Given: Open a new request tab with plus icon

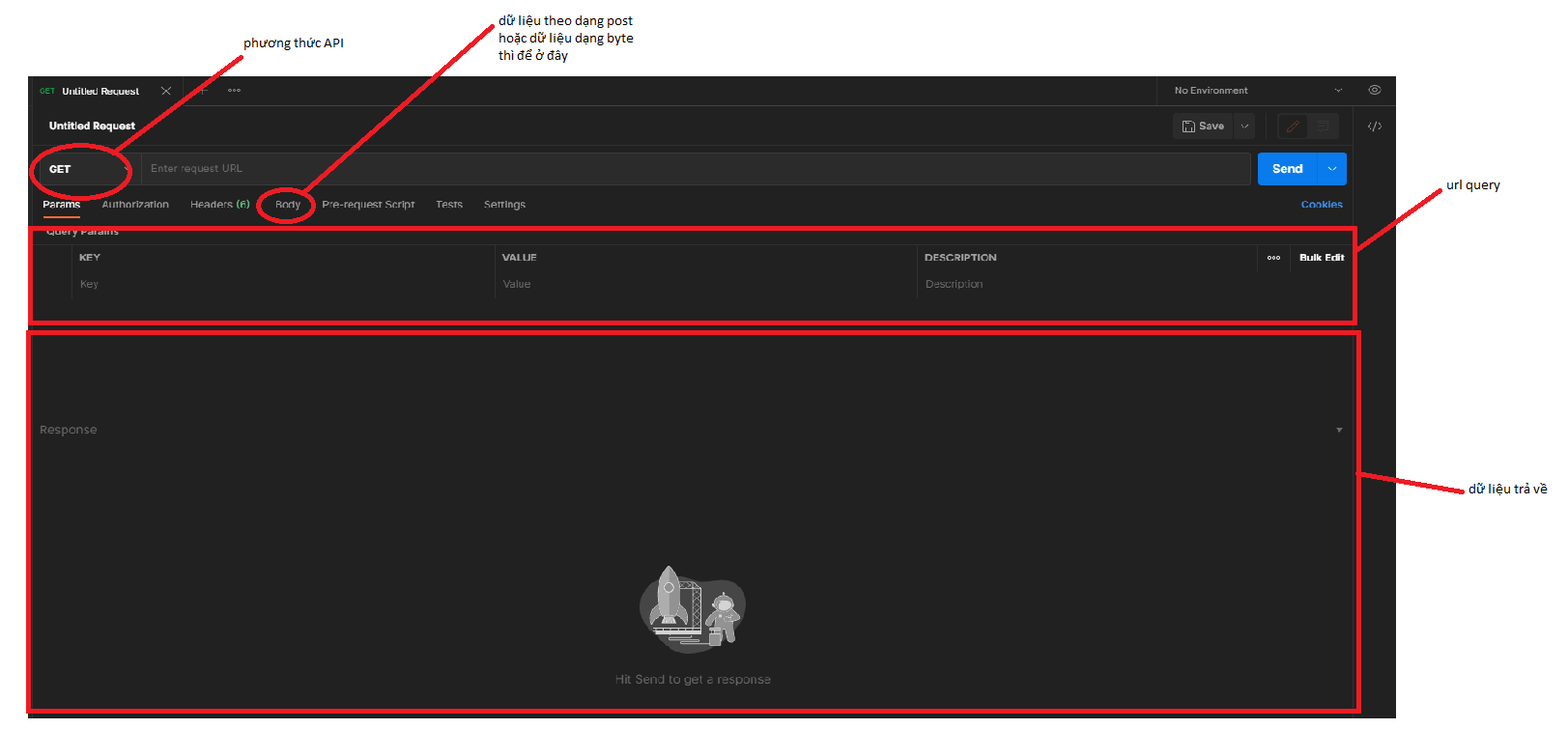Looking at the screenshot, I should tap(203, 91).
